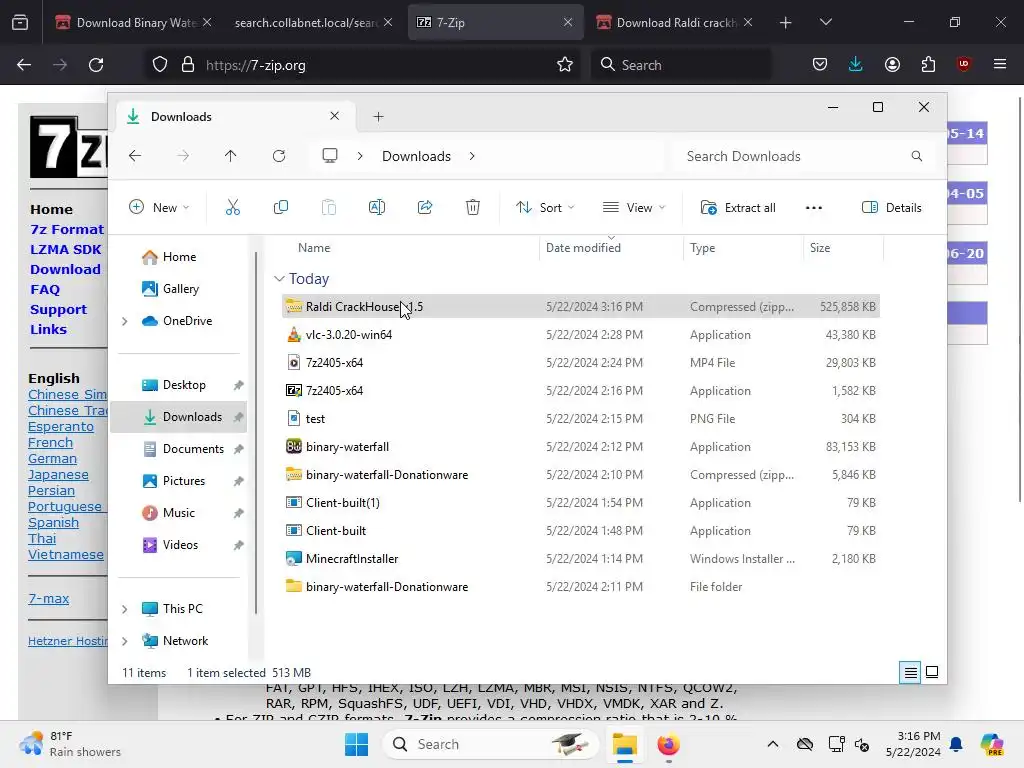
Task: Click the See more ellipsis in Explorer toolbar
Action: [814, 208]
